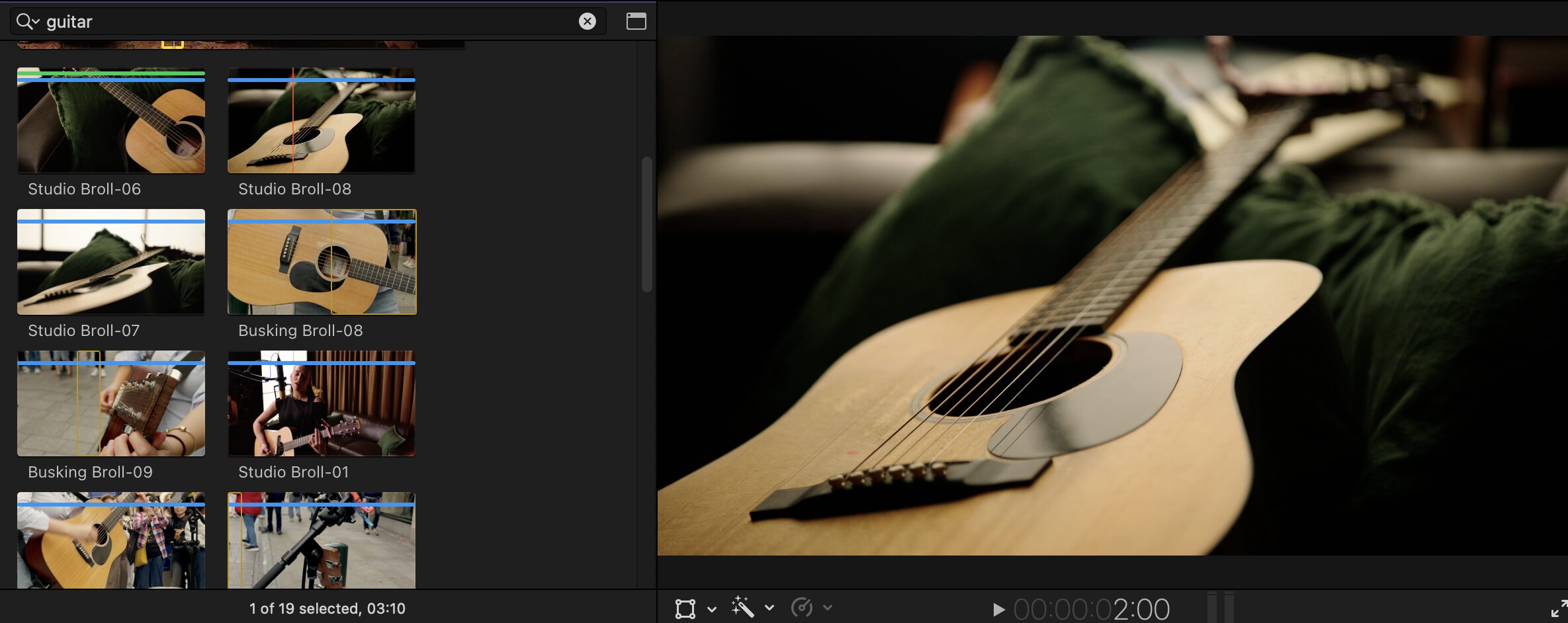Open the search filter magnifier menu

tap(27, 22)
